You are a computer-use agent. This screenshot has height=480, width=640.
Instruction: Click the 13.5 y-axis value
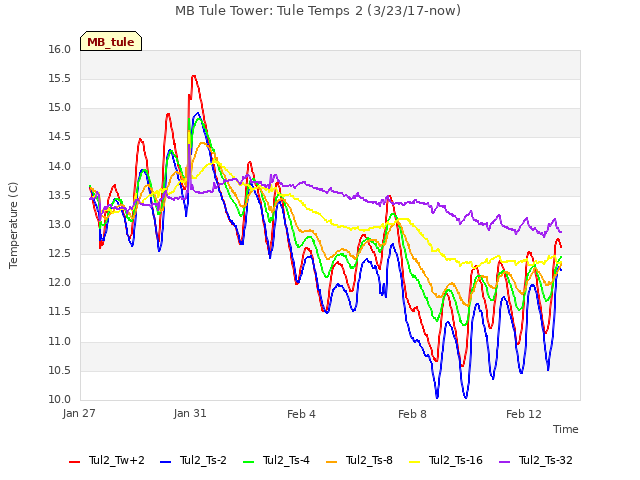(x=60, y=195)
